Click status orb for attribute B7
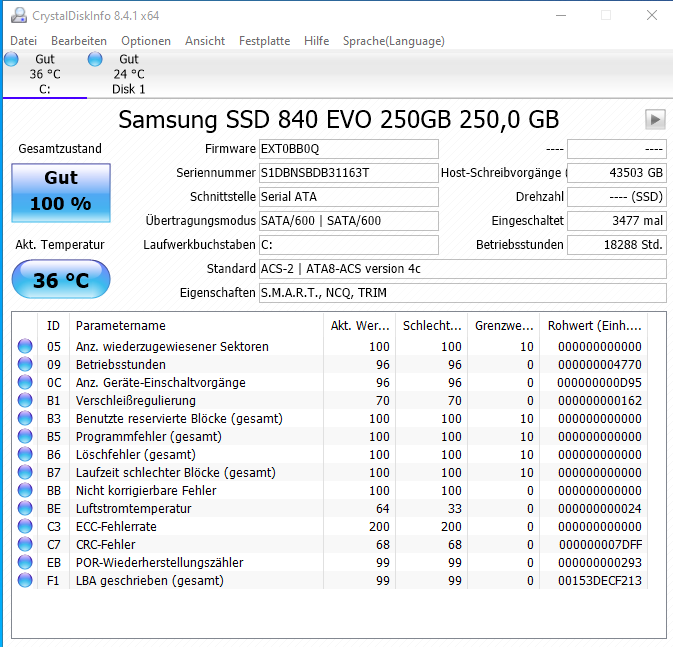 [25, 472]
